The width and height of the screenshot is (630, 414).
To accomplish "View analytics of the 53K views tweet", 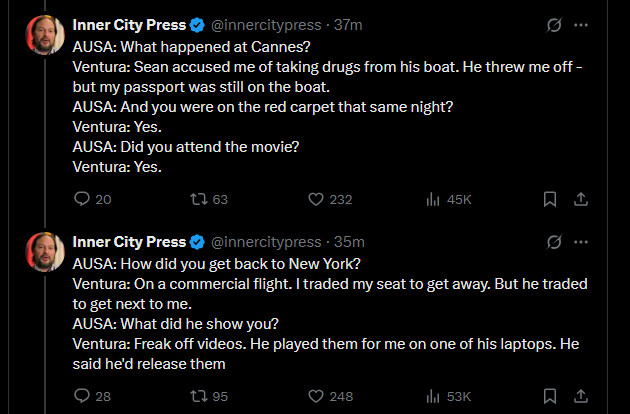I will click(x=433, y=396).
